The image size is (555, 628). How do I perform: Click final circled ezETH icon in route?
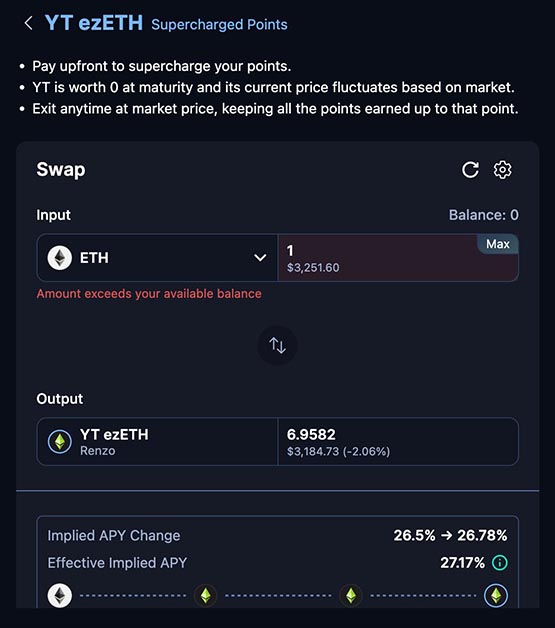(x=496, y=596)
